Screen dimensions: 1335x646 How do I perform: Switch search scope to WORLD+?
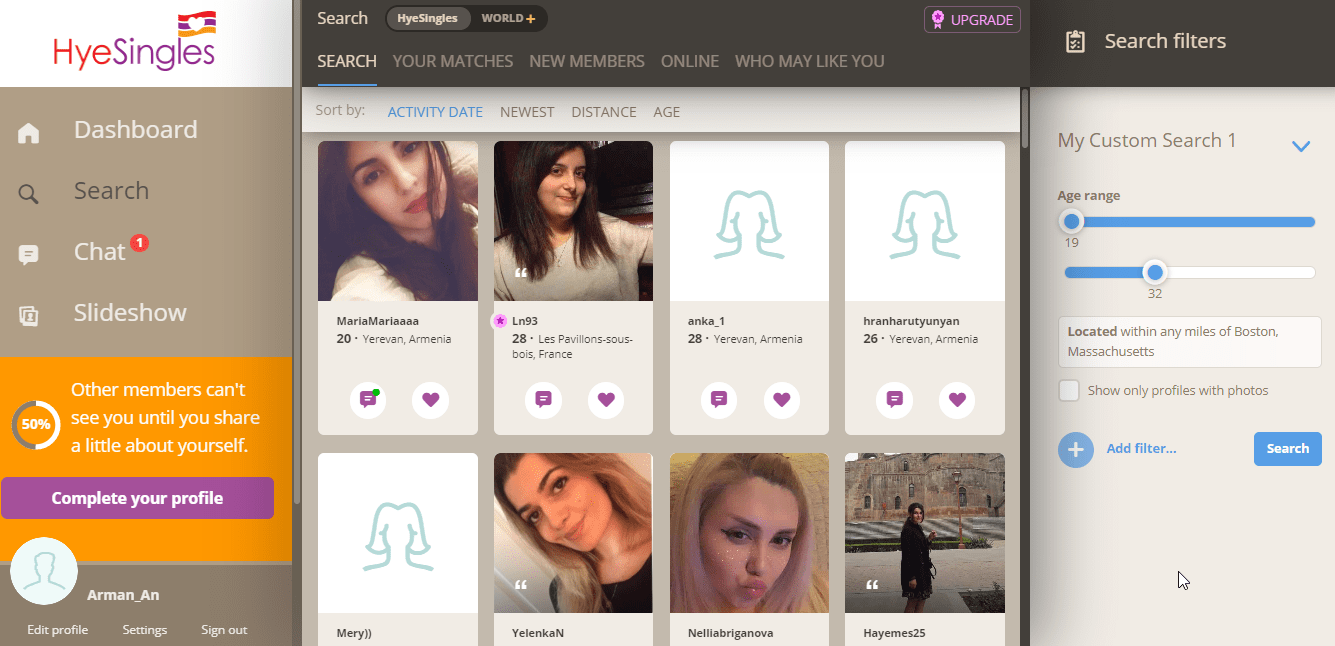[508, 18]
